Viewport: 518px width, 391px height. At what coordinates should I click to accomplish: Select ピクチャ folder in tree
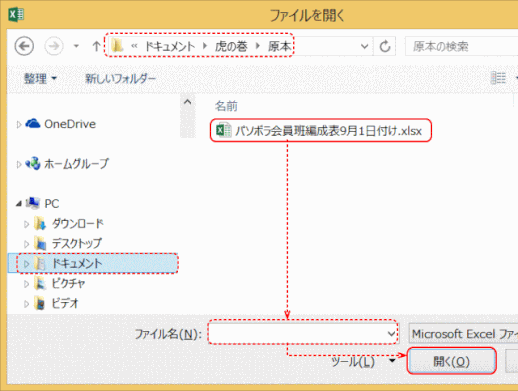[68, 283]
